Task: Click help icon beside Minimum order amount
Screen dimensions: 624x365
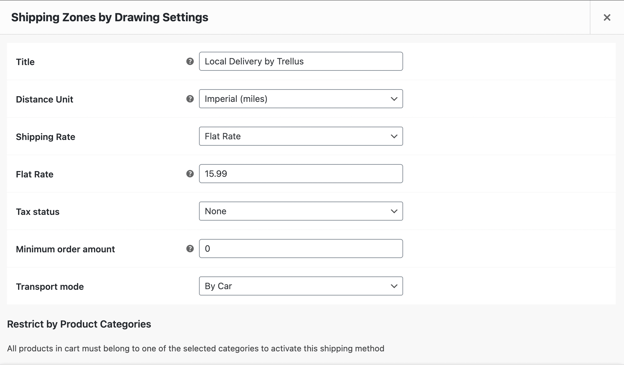Action: click(190, 248)
